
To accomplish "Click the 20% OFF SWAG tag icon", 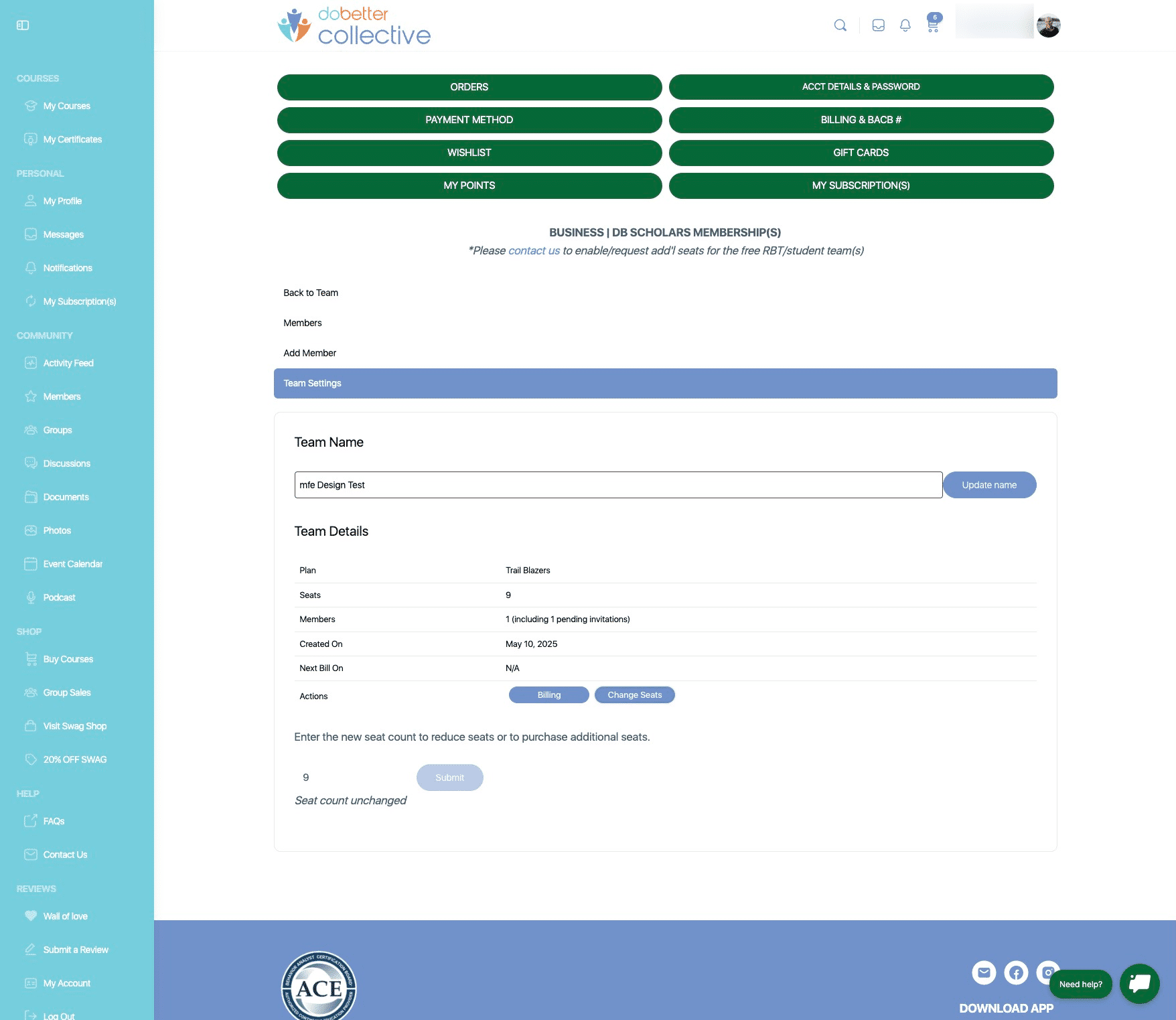I will (x=31, y=759).
